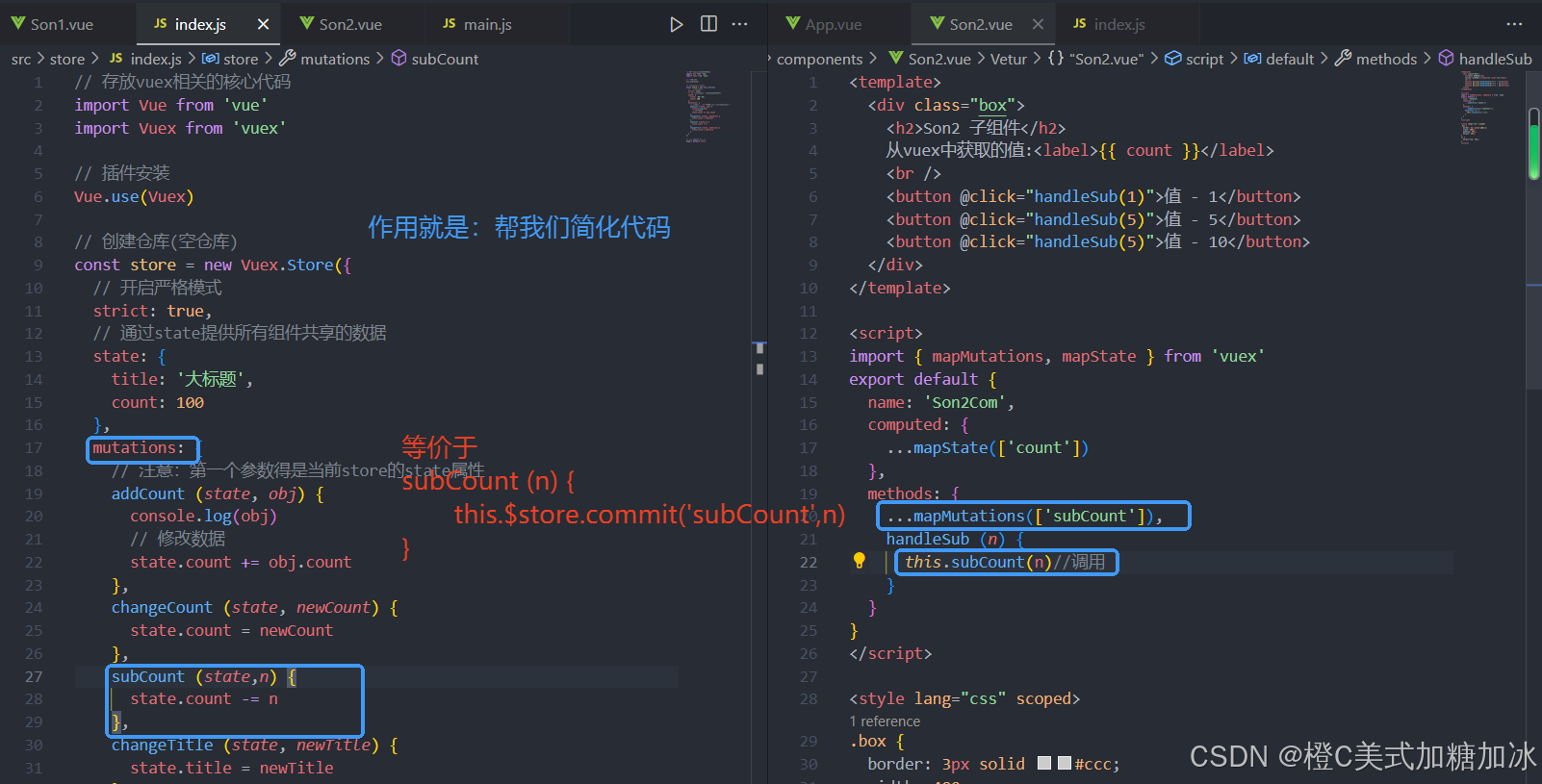Click 'mutations:' in left editor
This screenshot has width=1542, height=784.
tap(139, 447)
